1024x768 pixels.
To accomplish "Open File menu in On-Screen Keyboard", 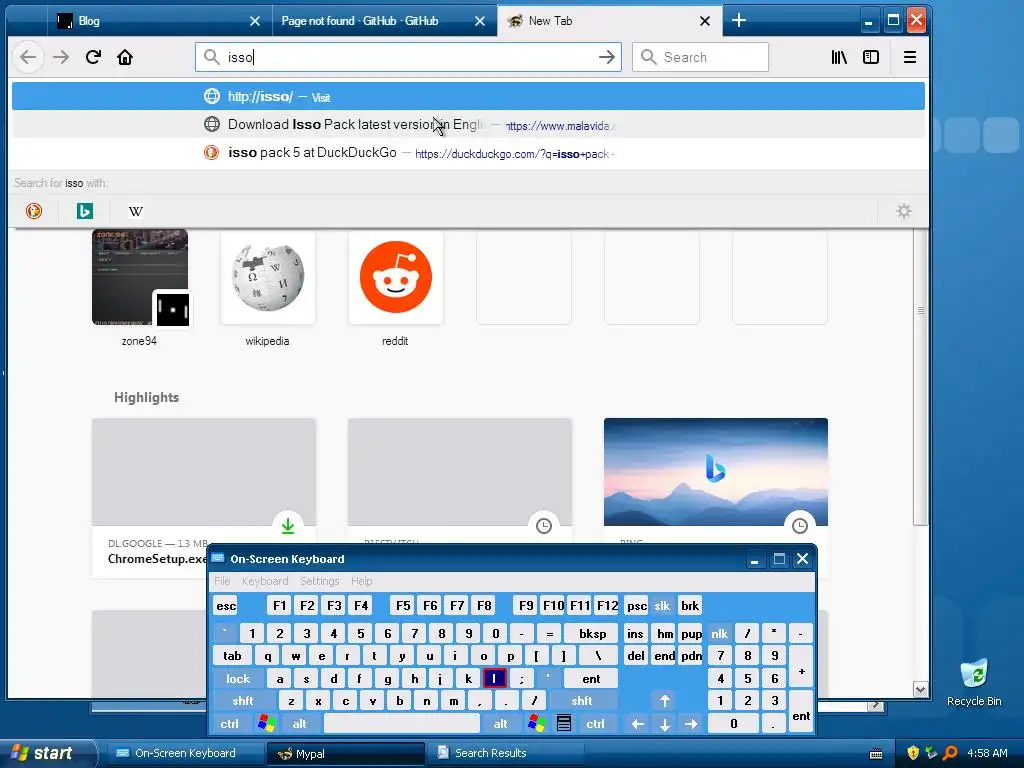I will pyautogui.click(x=222, y=581).
